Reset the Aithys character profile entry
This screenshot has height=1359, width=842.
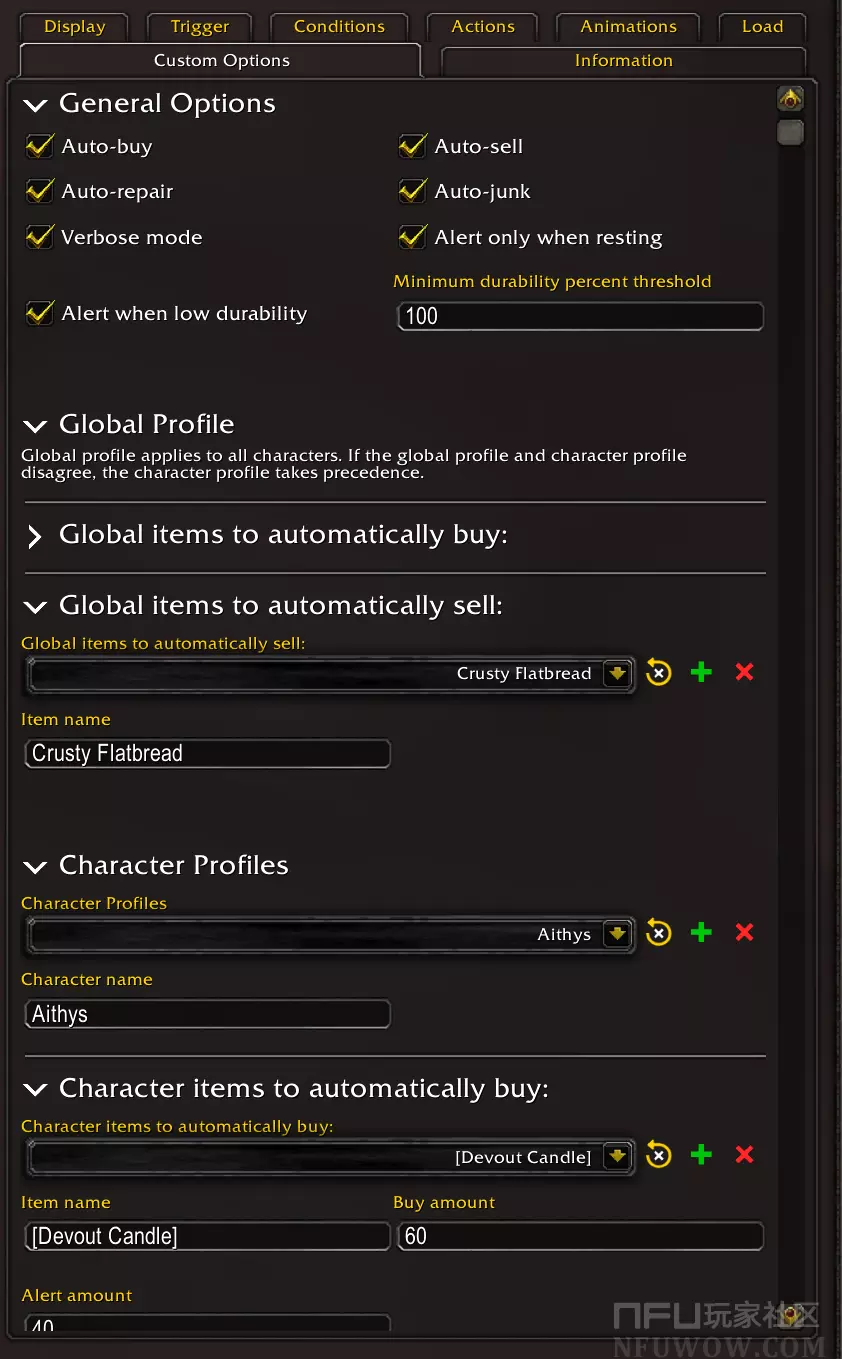point(658,933)
